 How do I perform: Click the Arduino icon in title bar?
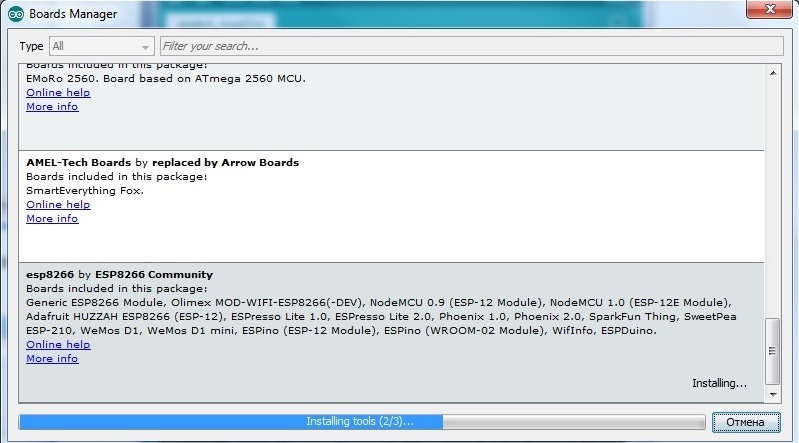[x=16, y=14]
